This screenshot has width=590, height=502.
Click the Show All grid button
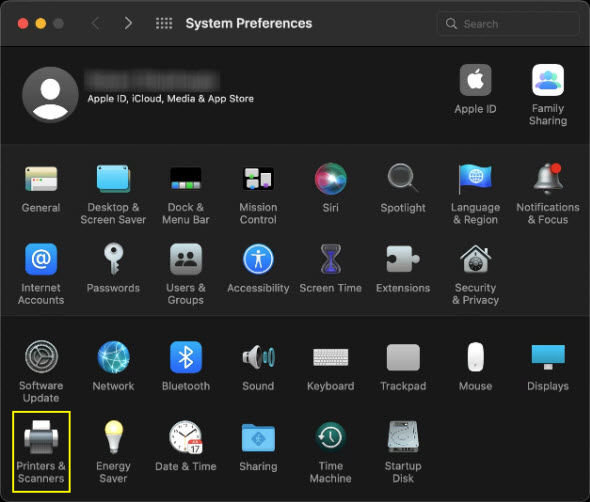pyautogui.click(x=164, y=23)
